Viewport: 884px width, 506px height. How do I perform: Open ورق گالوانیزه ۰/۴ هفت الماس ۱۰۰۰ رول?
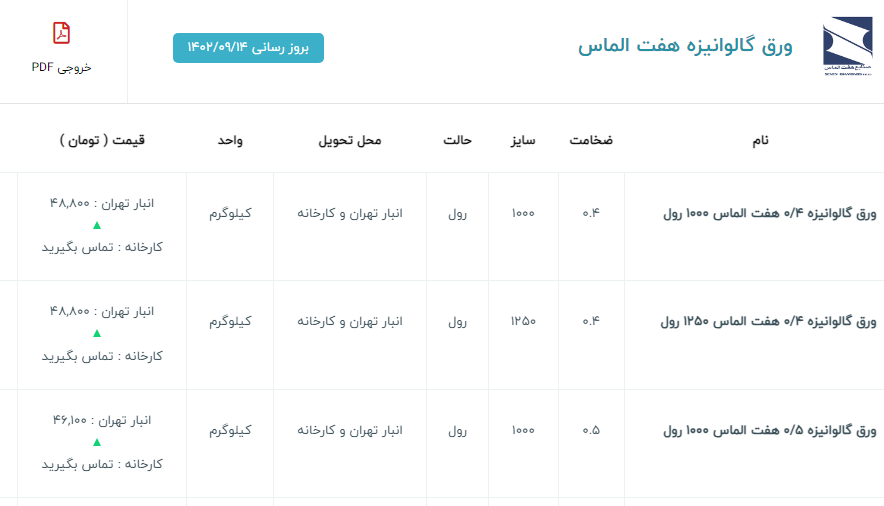click(770, 213)
